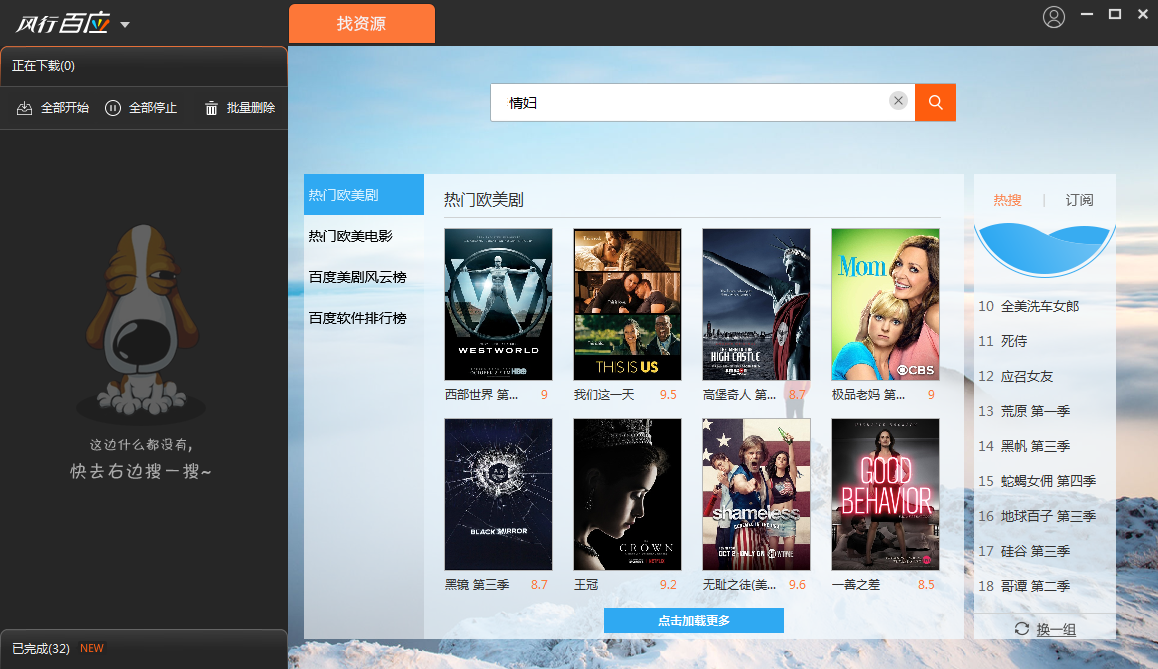1158x669 pixels.
Task: Click the 批量删除 trash icon
Action: click(x=211, y=108)
